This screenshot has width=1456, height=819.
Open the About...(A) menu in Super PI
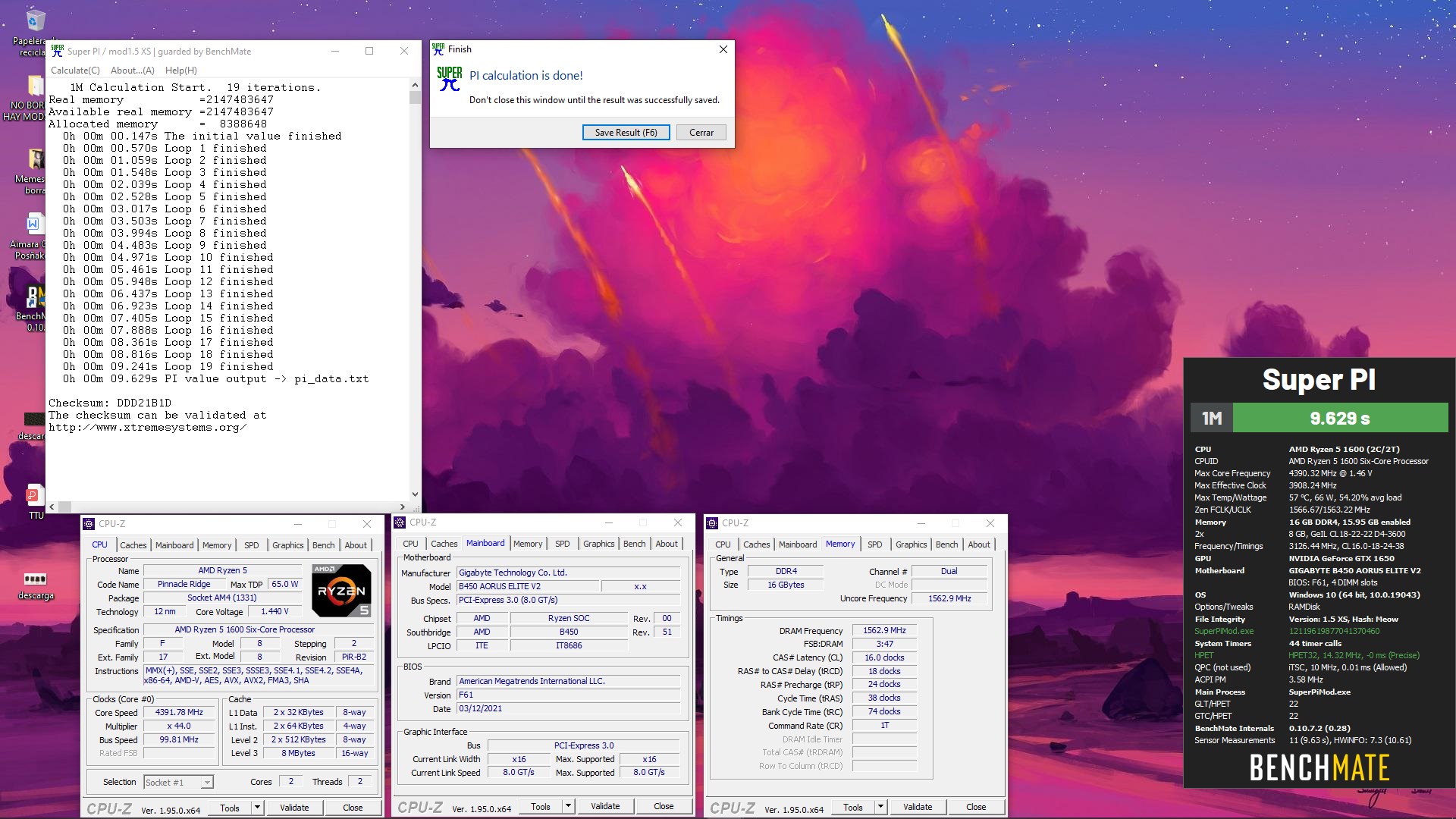(x=133, y=71)
